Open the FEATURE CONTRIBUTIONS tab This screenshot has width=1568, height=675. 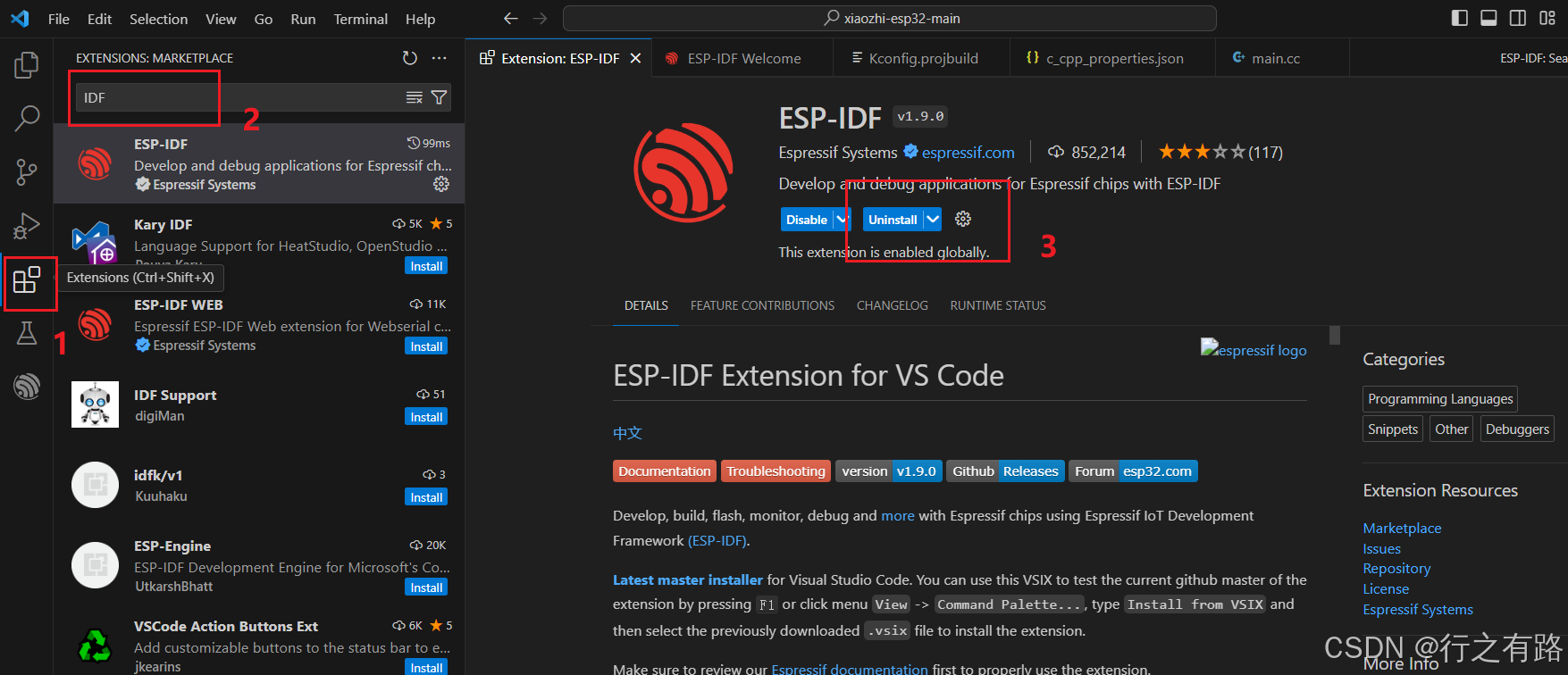click(762, 305)
